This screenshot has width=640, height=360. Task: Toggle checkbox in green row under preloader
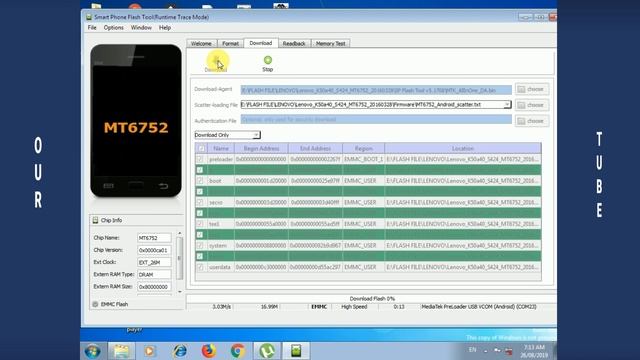pyautogui.click(x=200, y=170)
